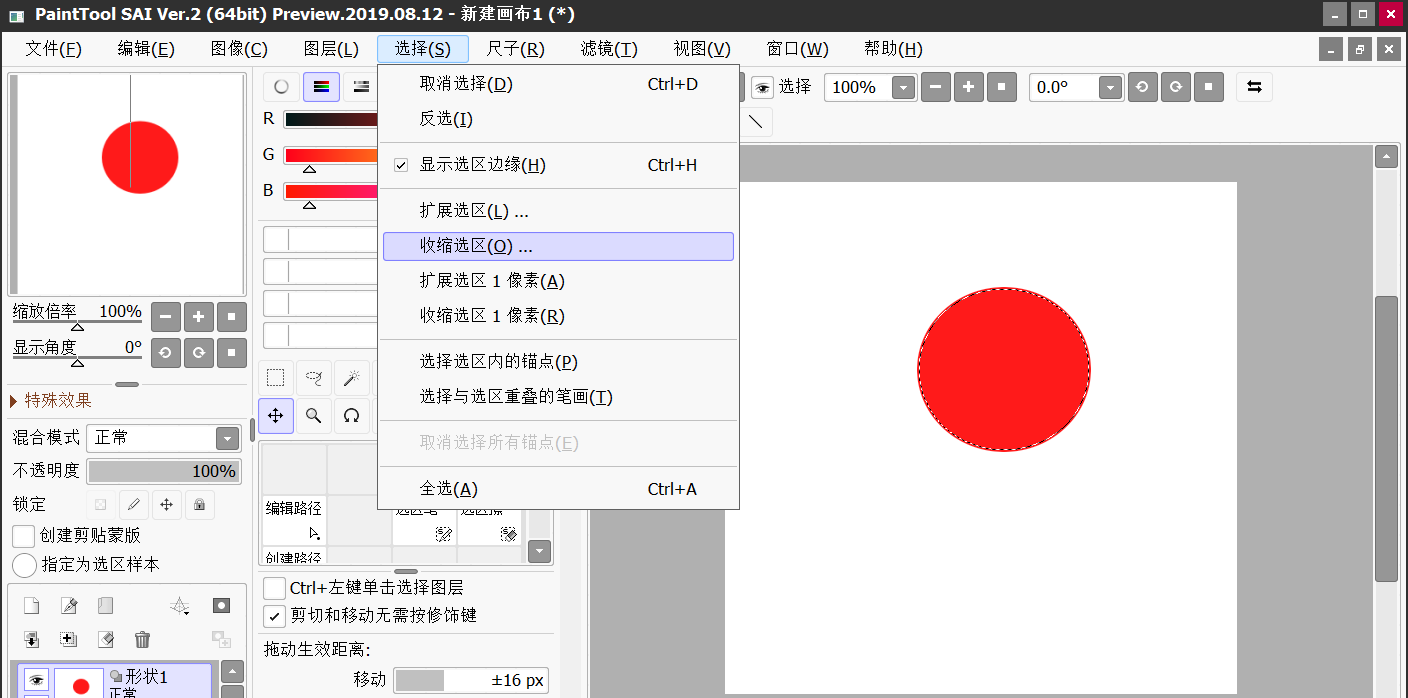Adjust 不透明度 opacity slider

click(x=163, y=472)
